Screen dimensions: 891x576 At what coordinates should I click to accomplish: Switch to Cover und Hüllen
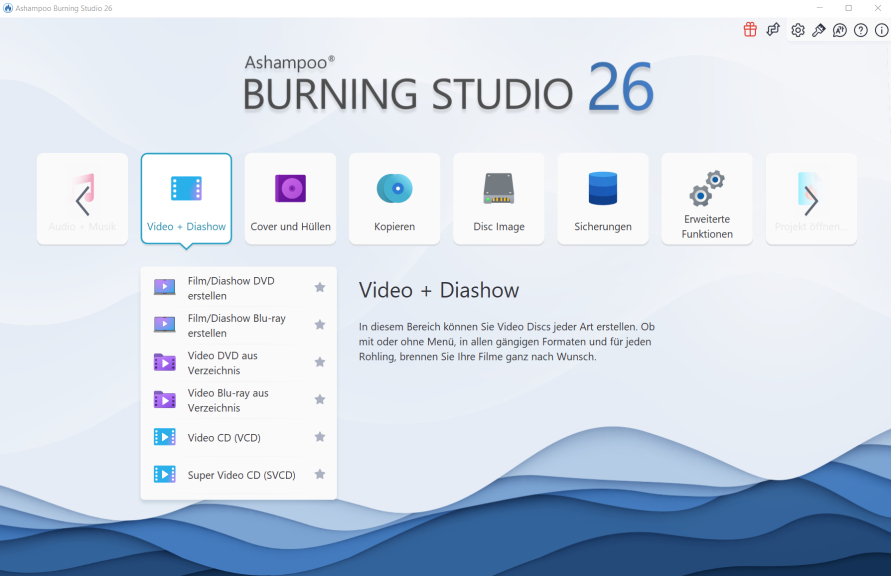[290, 197]
